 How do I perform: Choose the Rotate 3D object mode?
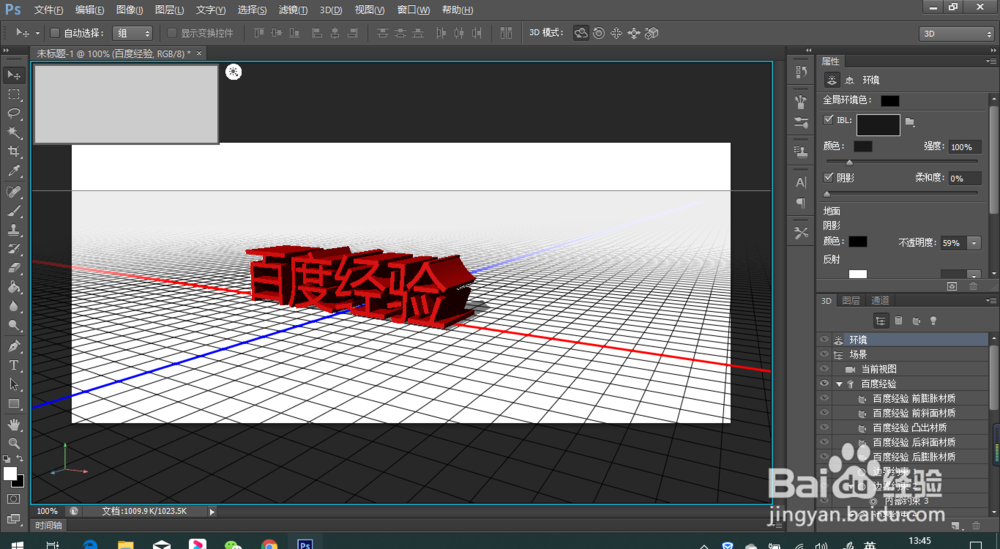[x=580, y=33]
